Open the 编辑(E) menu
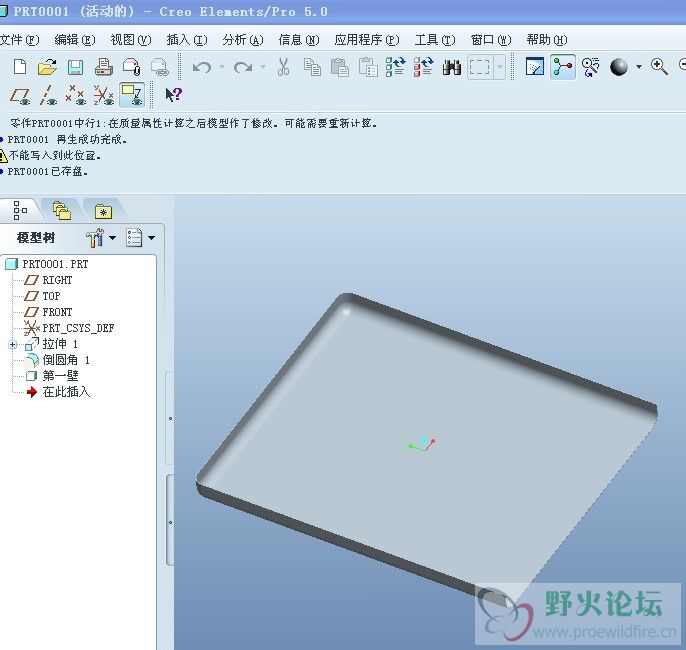The width and height of the screenshot is (686, 650). click(75, 40)
